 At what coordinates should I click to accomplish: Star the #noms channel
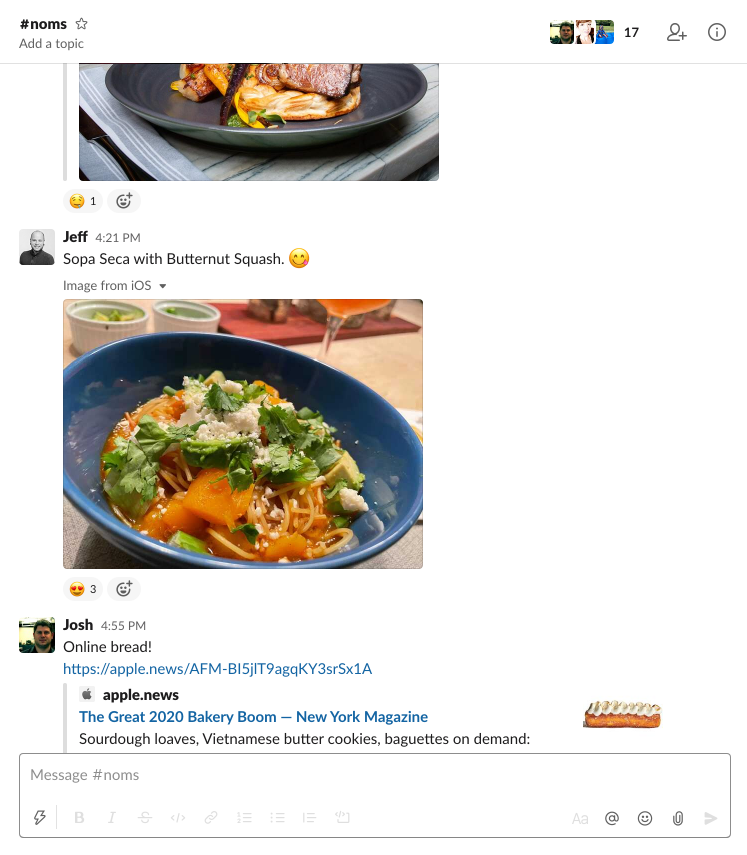point(82,24)
